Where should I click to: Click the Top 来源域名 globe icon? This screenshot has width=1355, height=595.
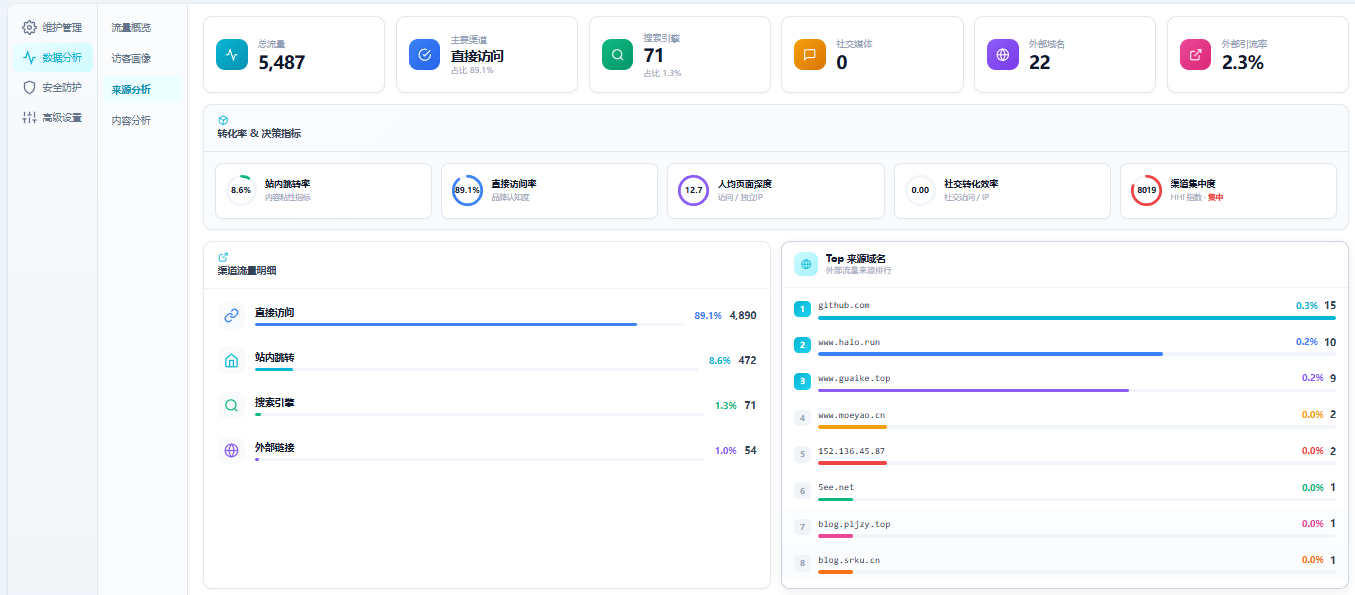806,264
